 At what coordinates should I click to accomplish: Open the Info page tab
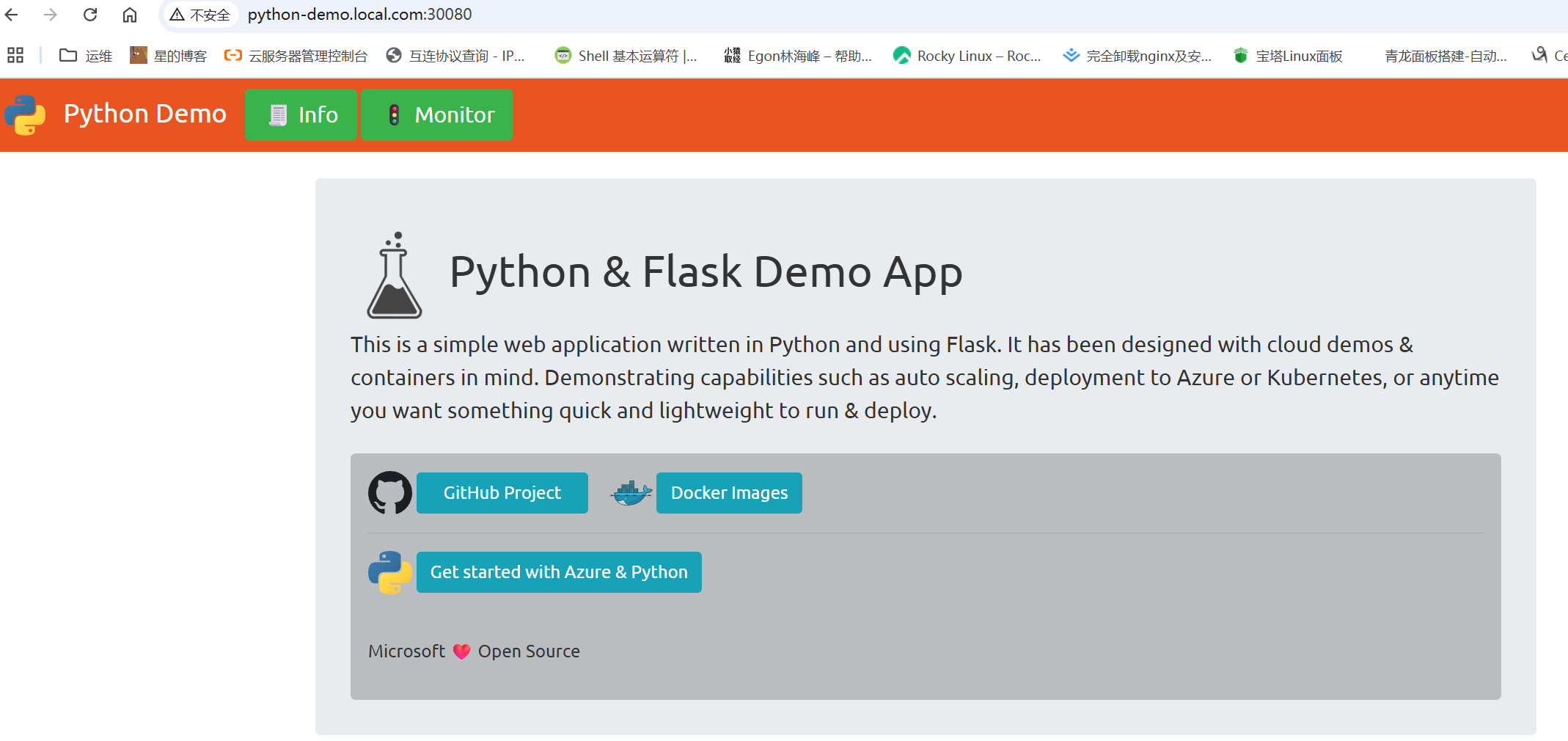point(301,114)
